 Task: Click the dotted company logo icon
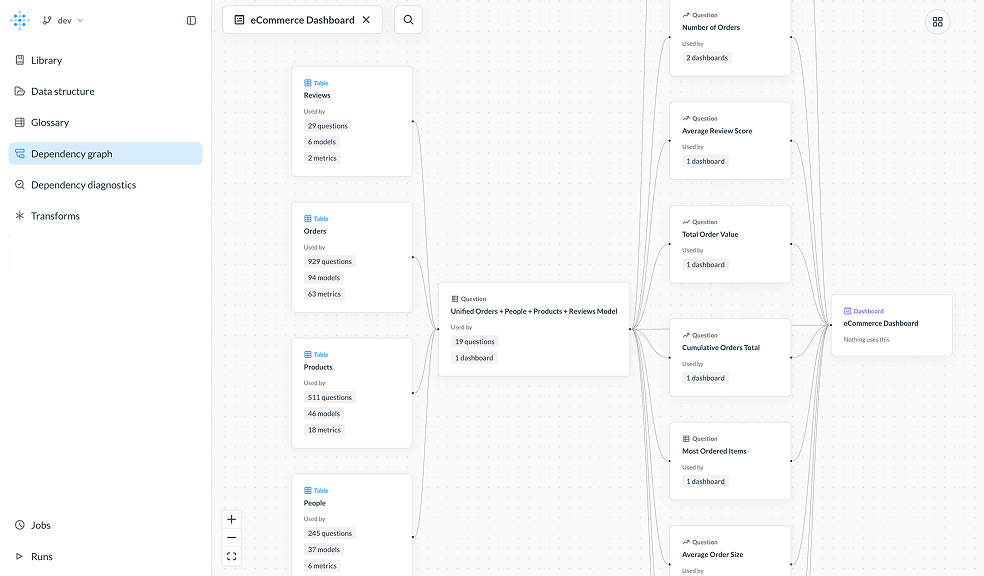19,19
